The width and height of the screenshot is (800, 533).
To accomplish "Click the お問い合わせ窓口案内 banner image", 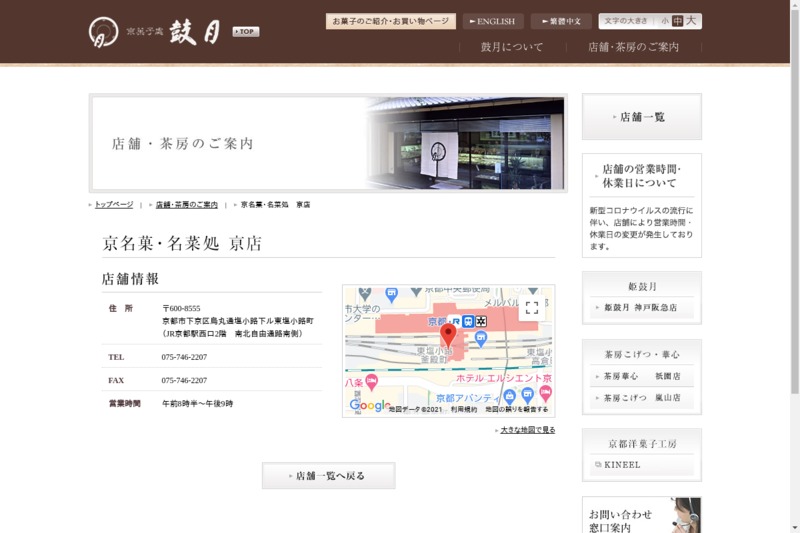I will coord(641,515).
